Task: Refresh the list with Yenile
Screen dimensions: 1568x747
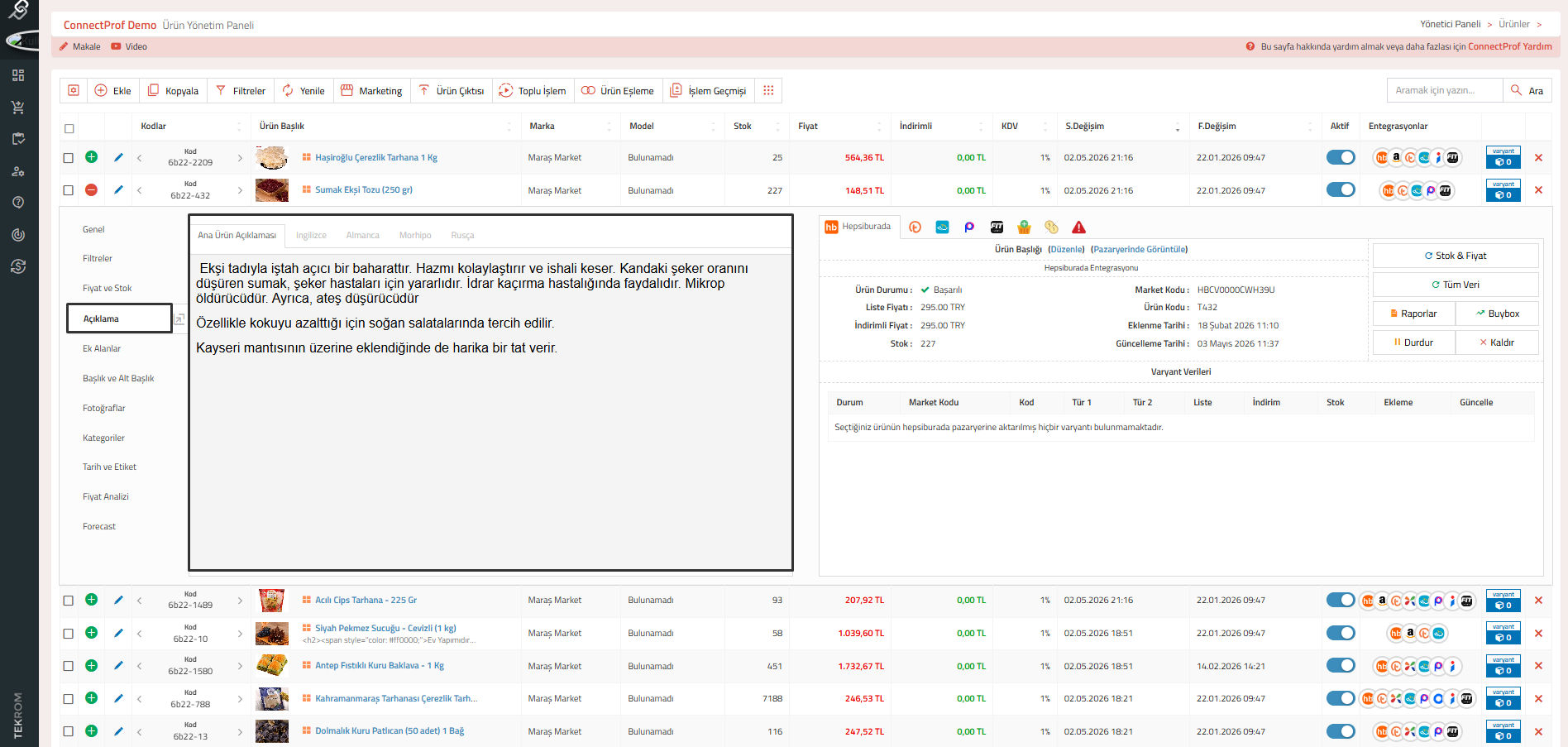Action: 304,90
